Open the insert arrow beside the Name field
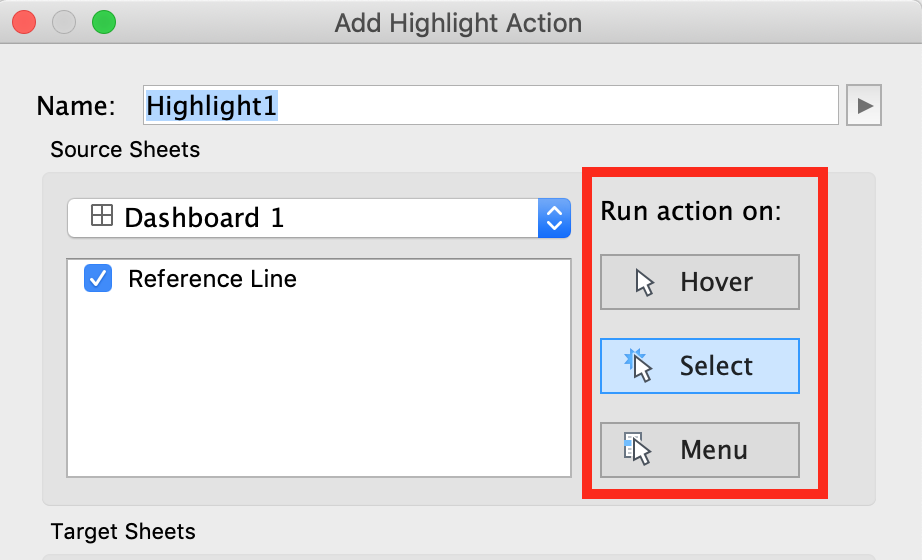 [864, 106]
